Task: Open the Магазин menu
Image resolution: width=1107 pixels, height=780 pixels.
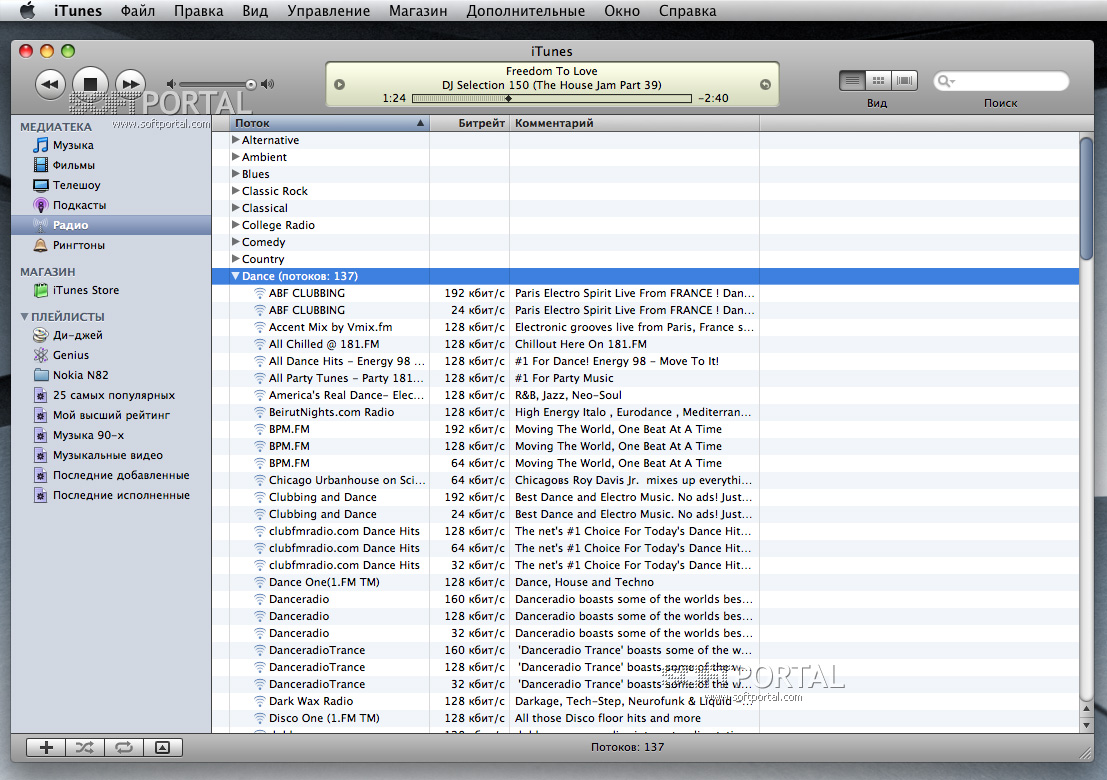Action: coord(418,11)
